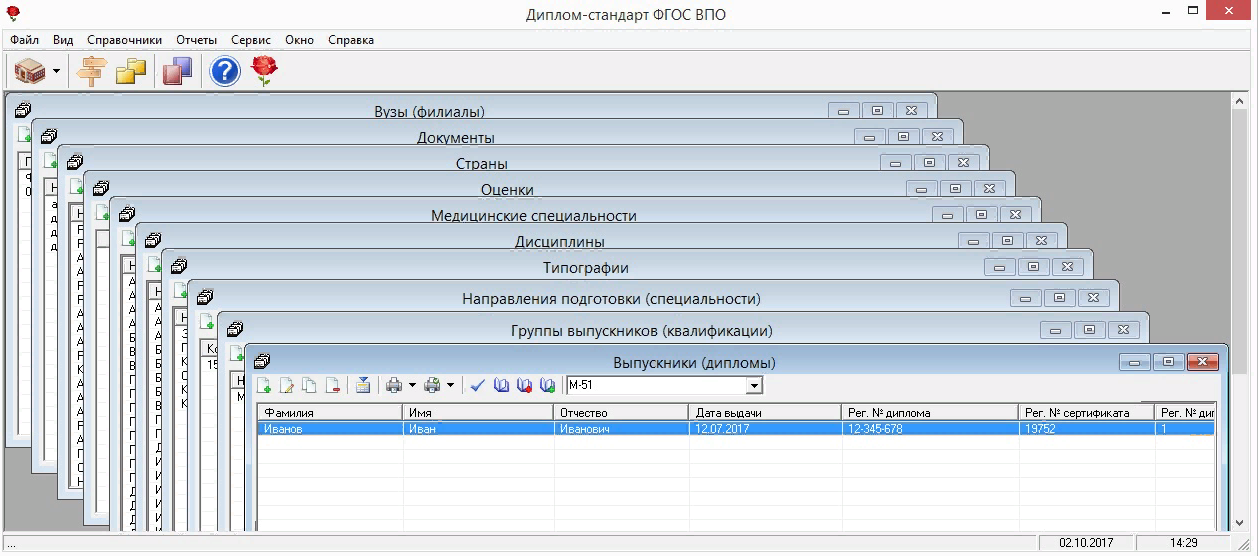Open the Справочники menu
1258x556 pixels.
coord(124,40)
